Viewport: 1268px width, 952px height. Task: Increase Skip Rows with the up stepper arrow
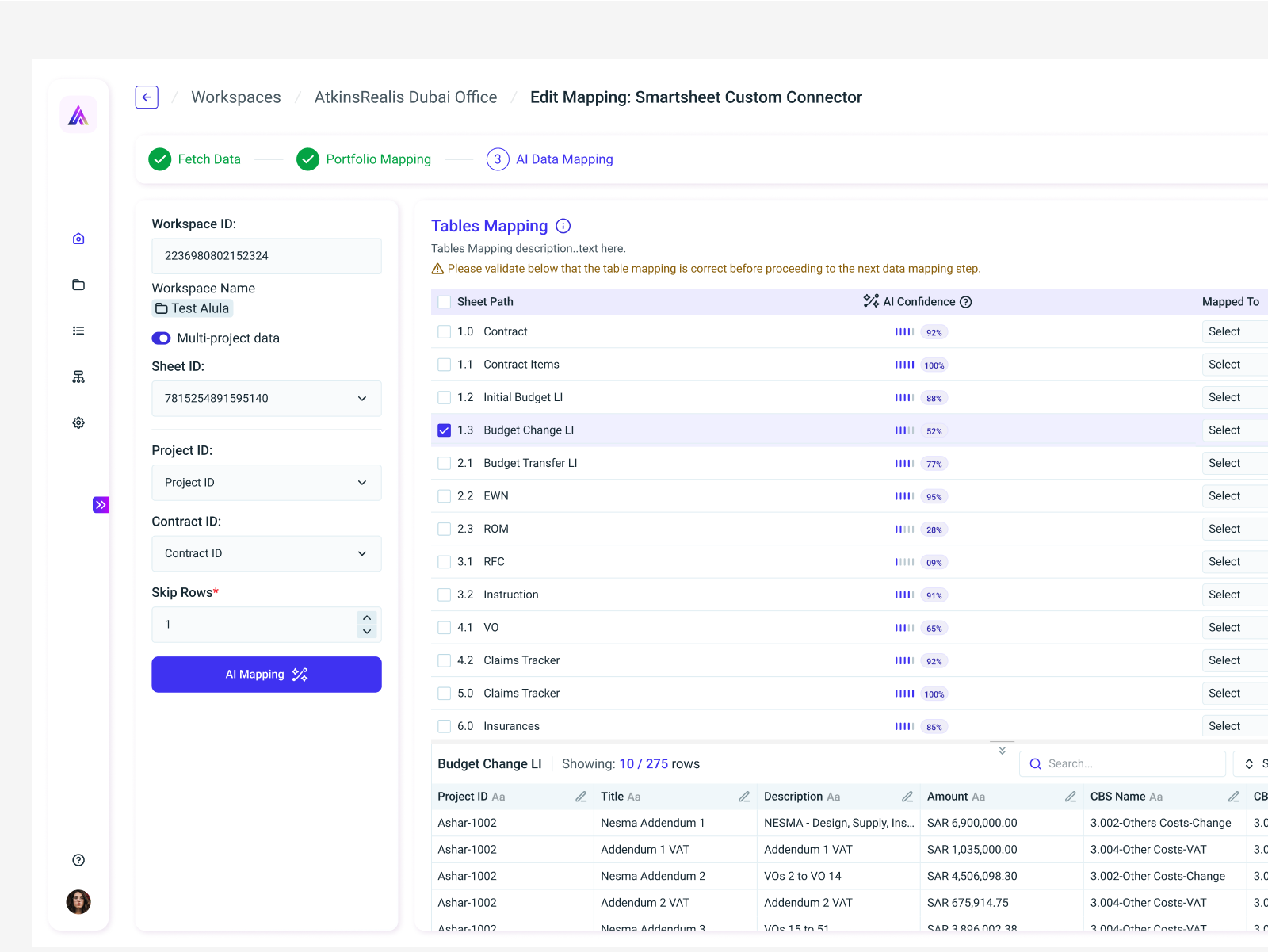coord(367,617)
